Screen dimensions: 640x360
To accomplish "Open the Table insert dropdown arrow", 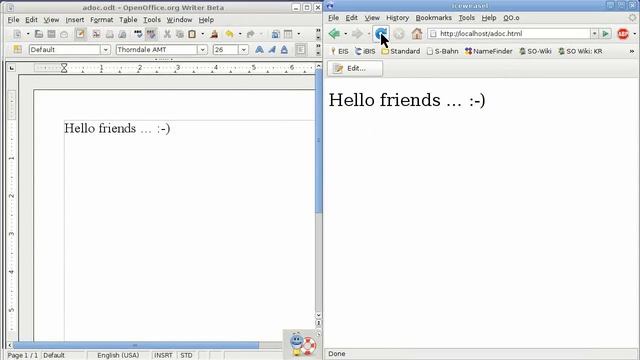I will tap(298, 34).
